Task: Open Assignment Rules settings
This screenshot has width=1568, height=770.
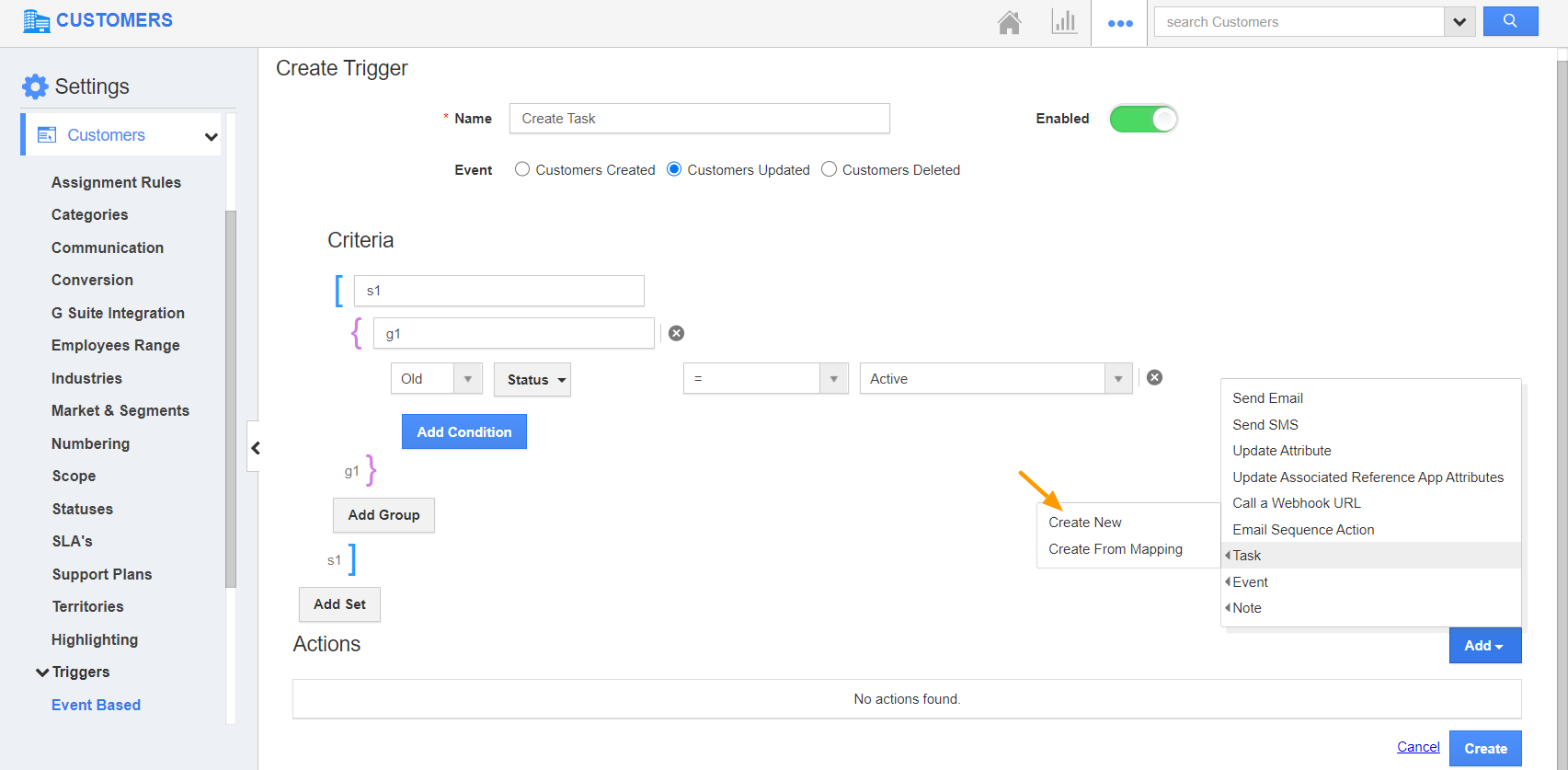Action: click(116, 182)
